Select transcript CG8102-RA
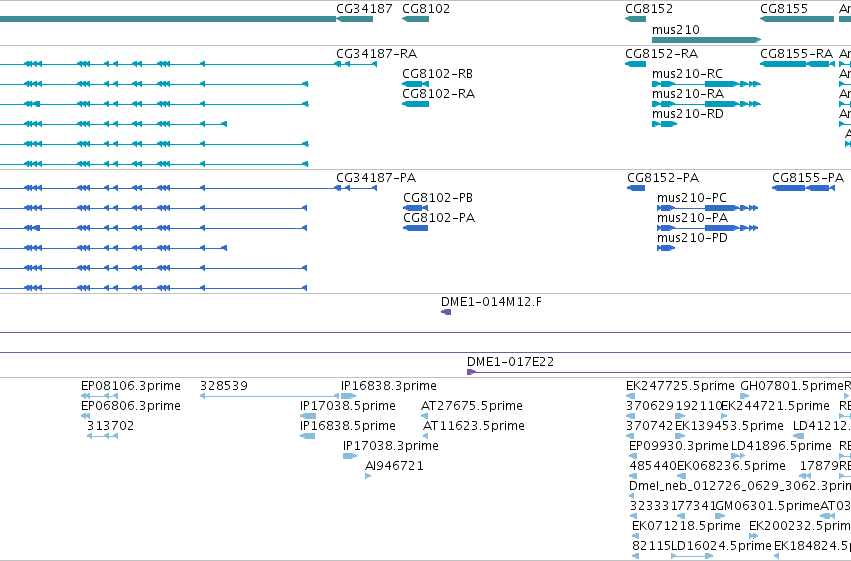 click(438, 94)
